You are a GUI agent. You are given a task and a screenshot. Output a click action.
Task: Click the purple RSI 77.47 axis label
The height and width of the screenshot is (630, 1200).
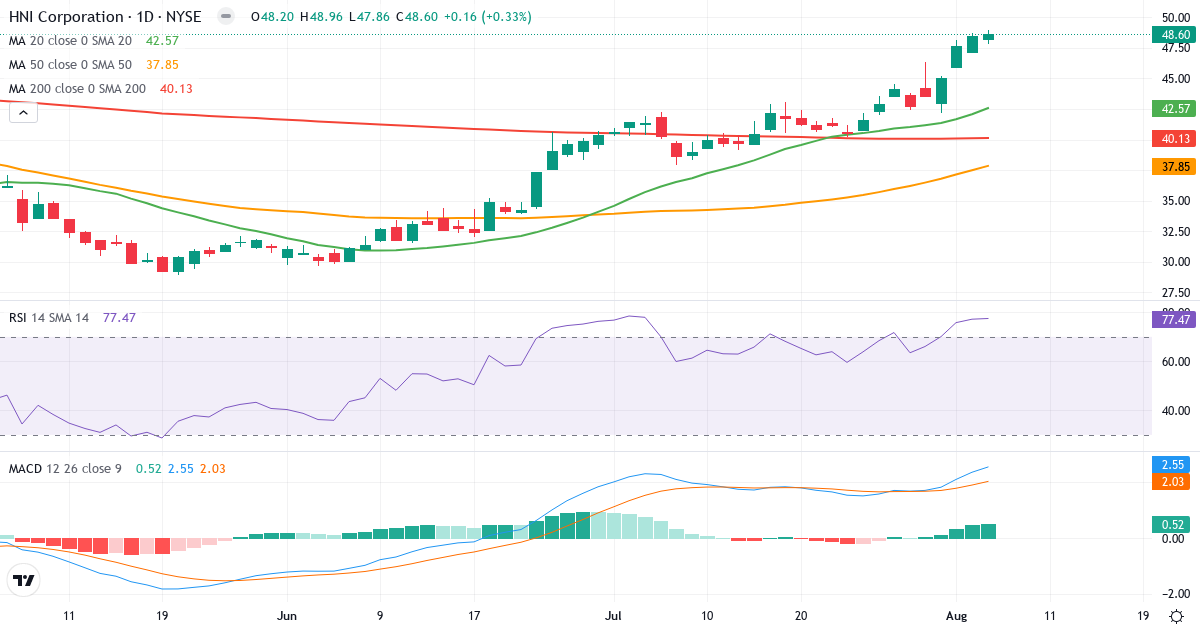(1174, 319)
